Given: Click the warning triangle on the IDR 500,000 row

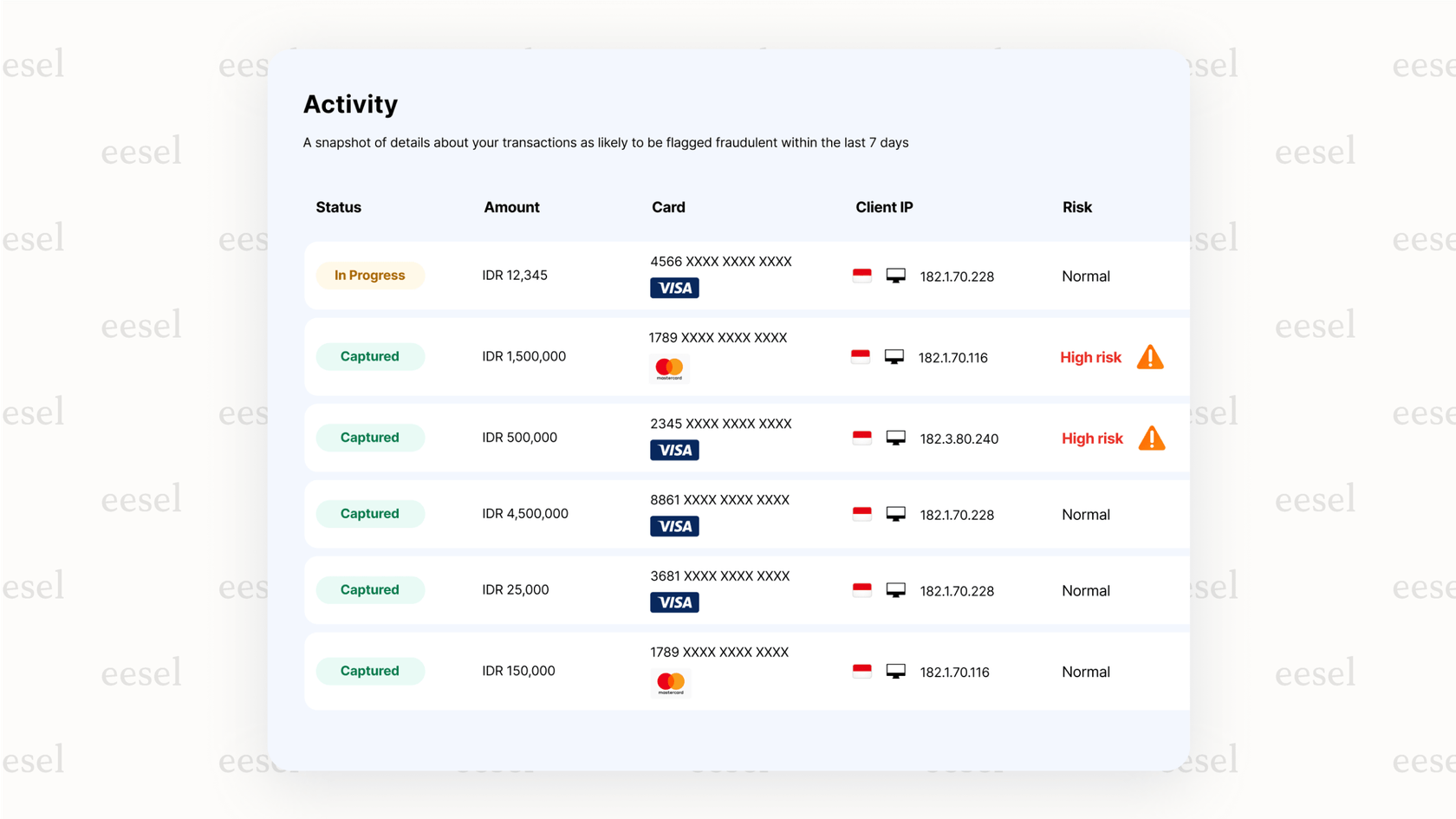Looking at the screenshot, I should pos(1153,439).
